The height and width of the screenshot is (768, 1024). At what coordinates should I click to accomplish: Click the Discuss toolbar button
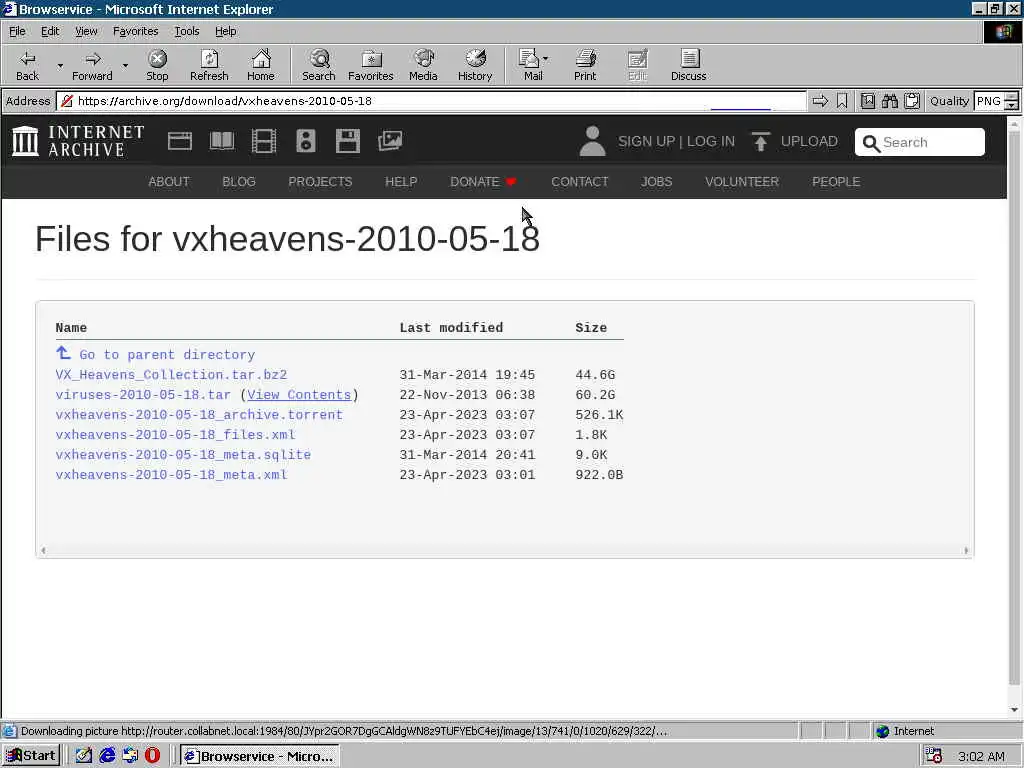(x=688, y=65)
